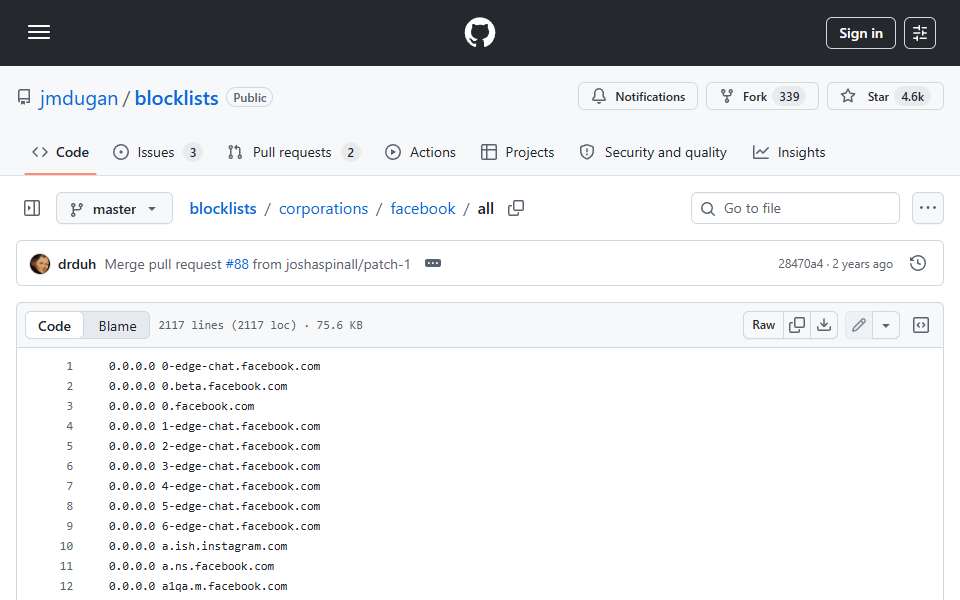Open more file actions ellipsis menu
960x600 pixels.
pyautogui.click(x=928, y=208)
